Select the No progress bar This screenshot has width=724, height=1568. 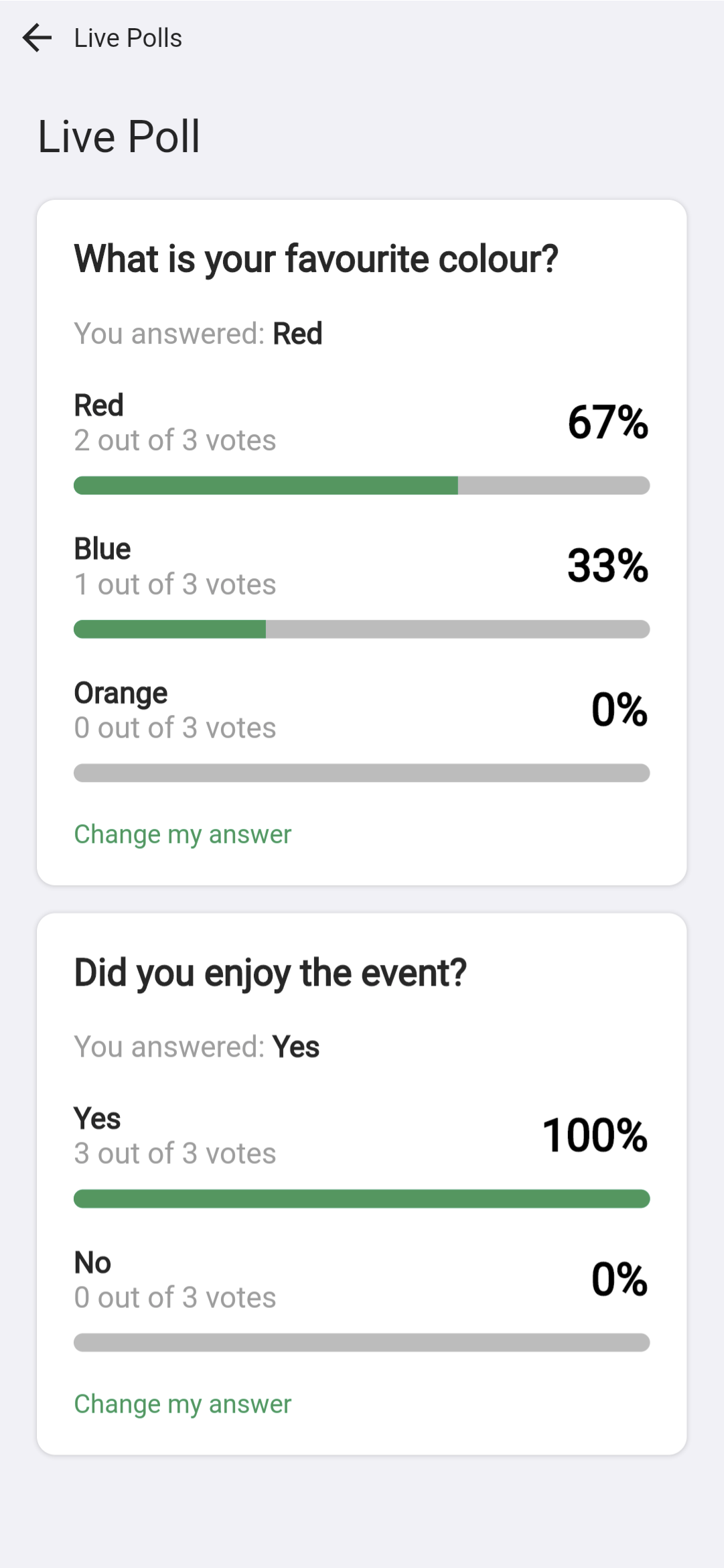click(362, 1342)
